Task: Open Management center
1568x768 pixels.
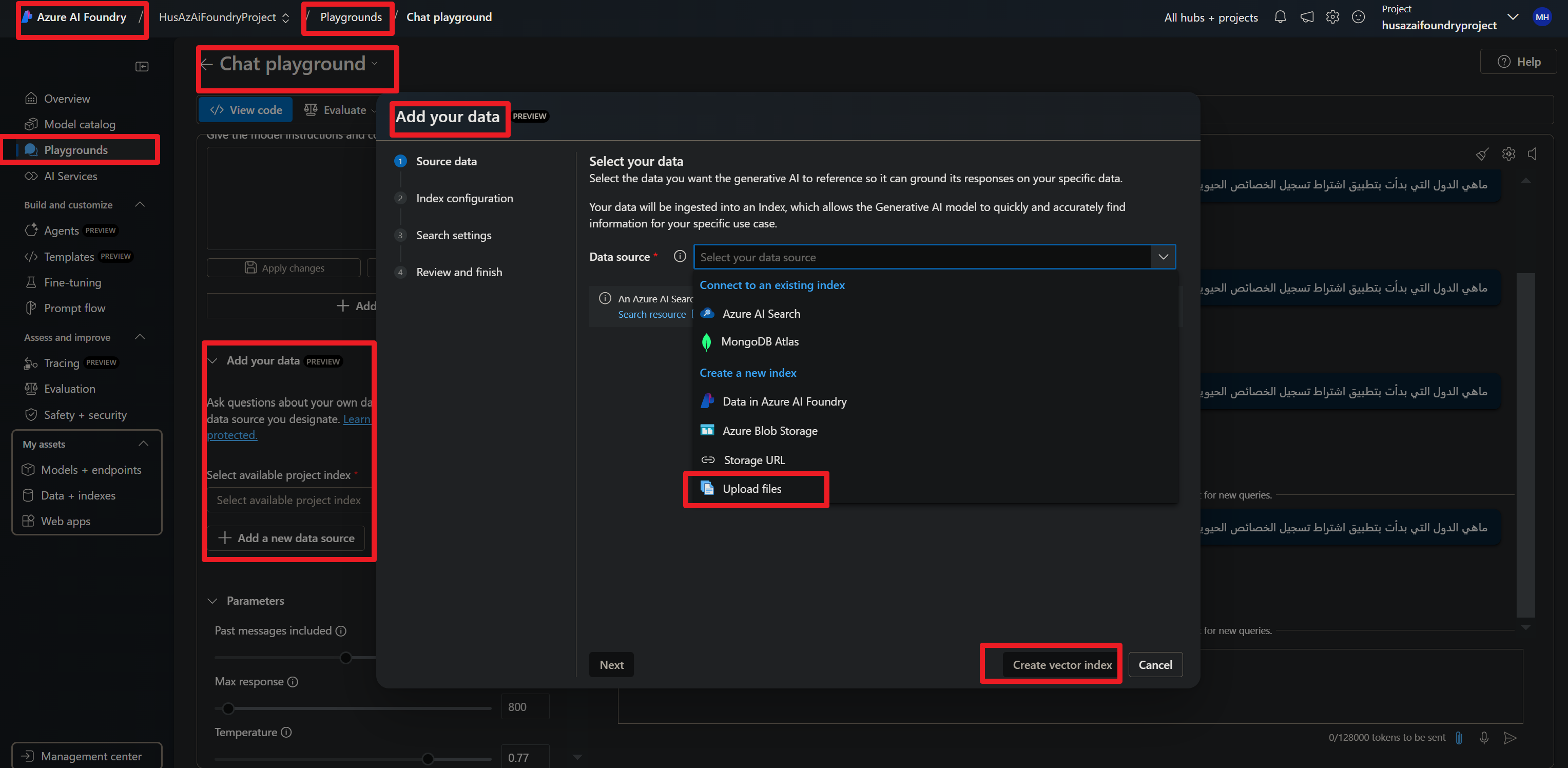Action: pos(86,756)
